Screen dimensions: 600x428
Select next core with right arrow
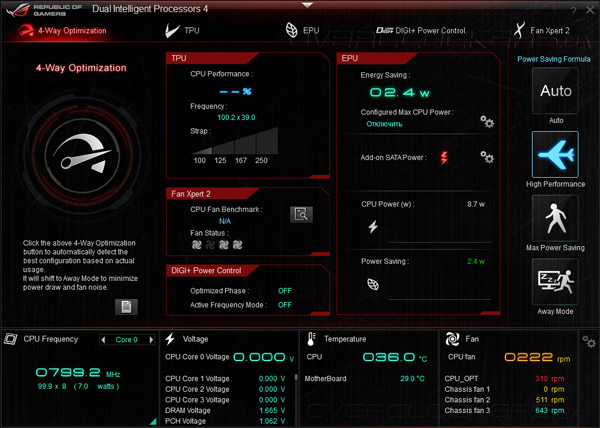[x=151, y=340]
